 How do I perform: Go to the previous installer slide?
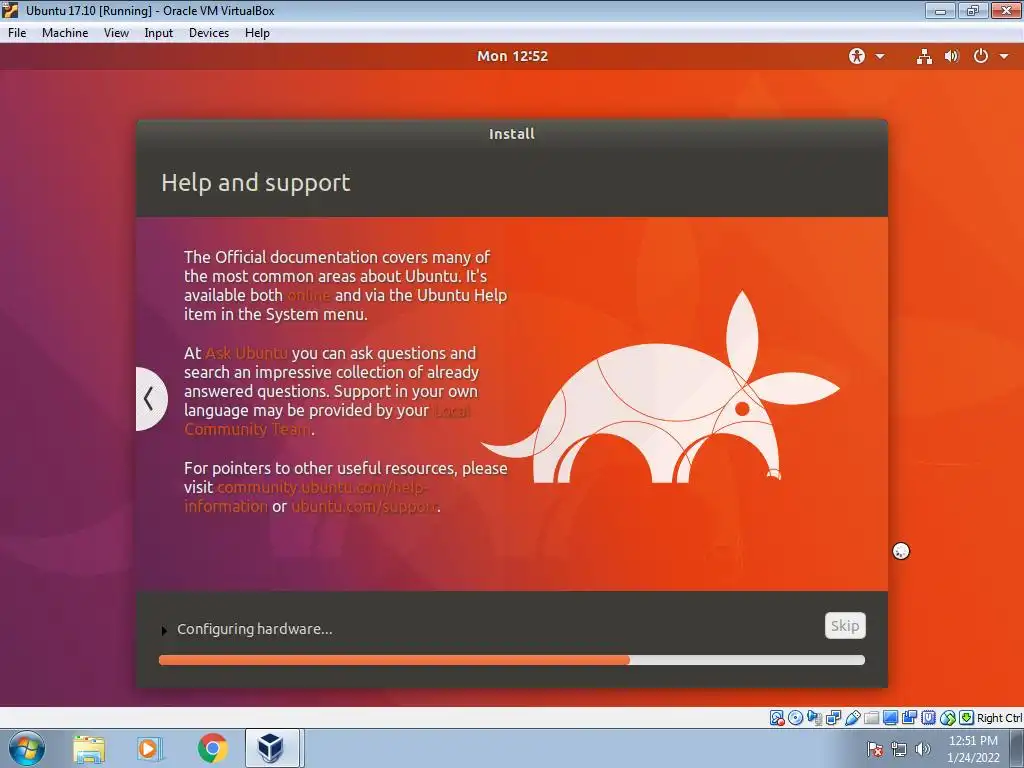tap(150, 398)
